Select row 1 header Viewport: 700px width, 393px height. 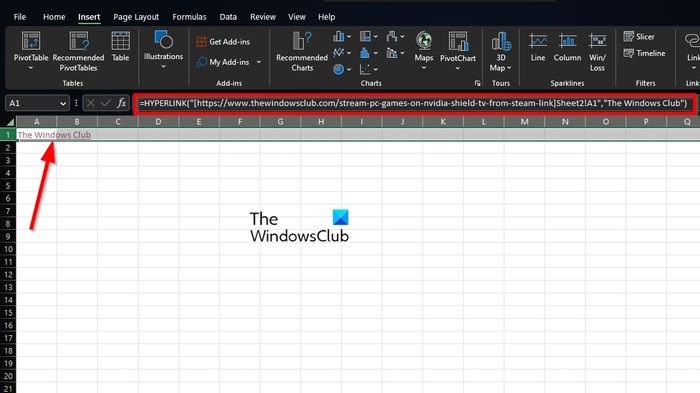click(x=8, y=134)
